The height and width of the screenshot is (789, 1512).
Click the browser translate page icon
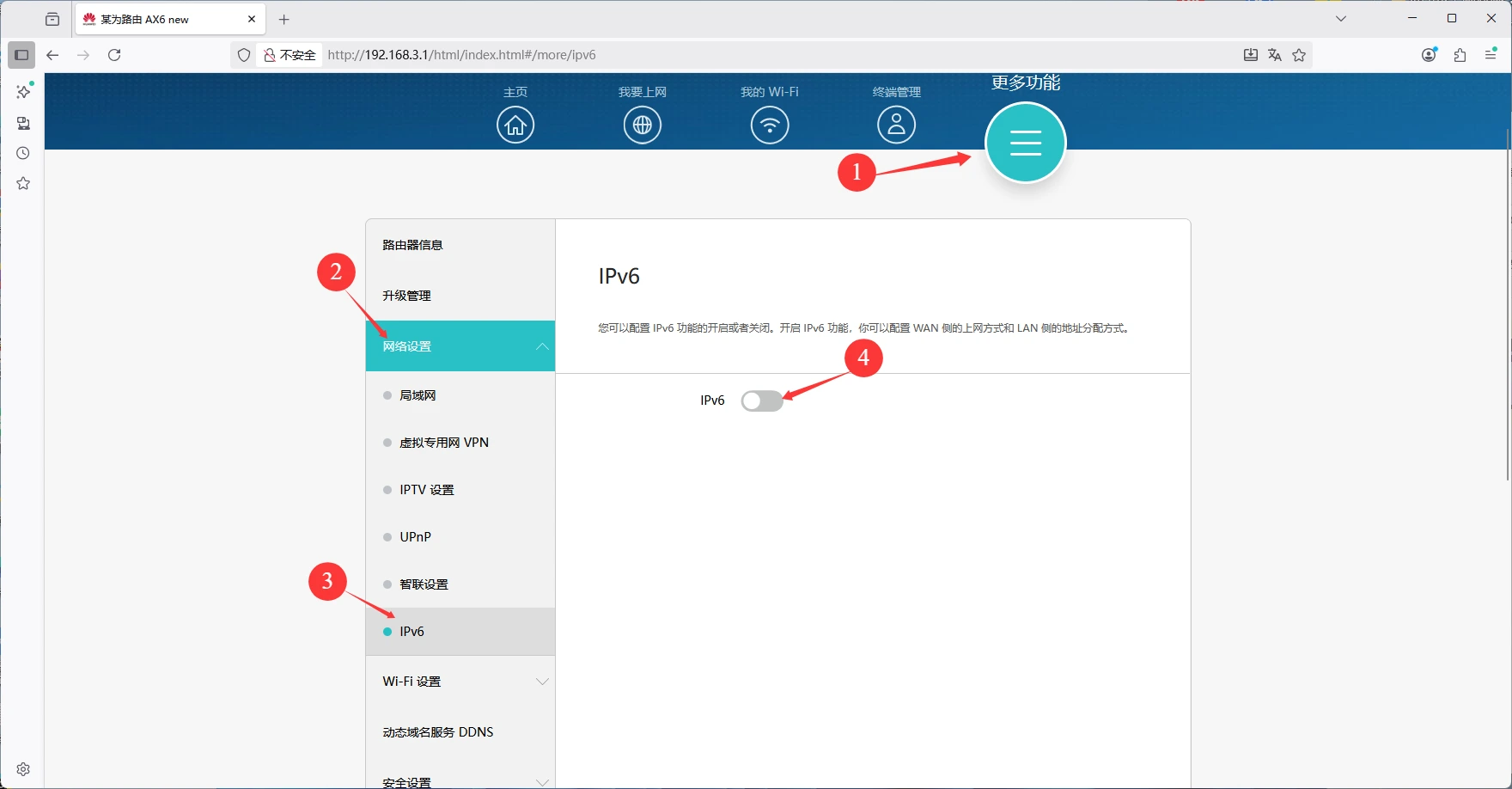(x=1275, y=55)
